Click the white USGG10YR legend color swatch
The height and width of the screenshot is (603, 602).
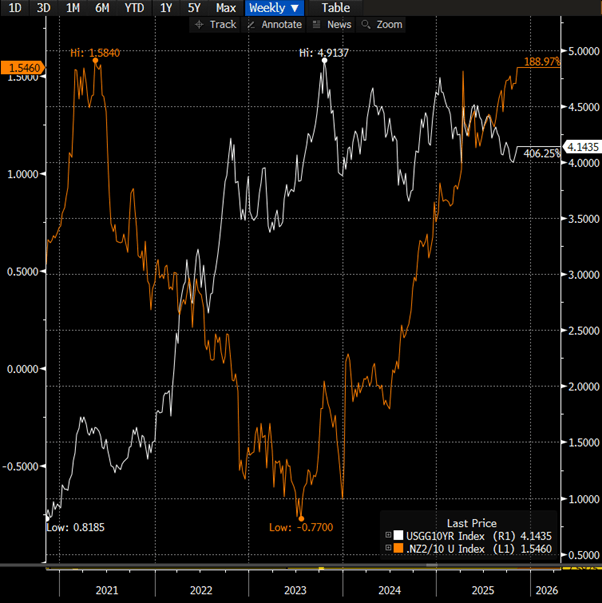click(x=398, y=537)
